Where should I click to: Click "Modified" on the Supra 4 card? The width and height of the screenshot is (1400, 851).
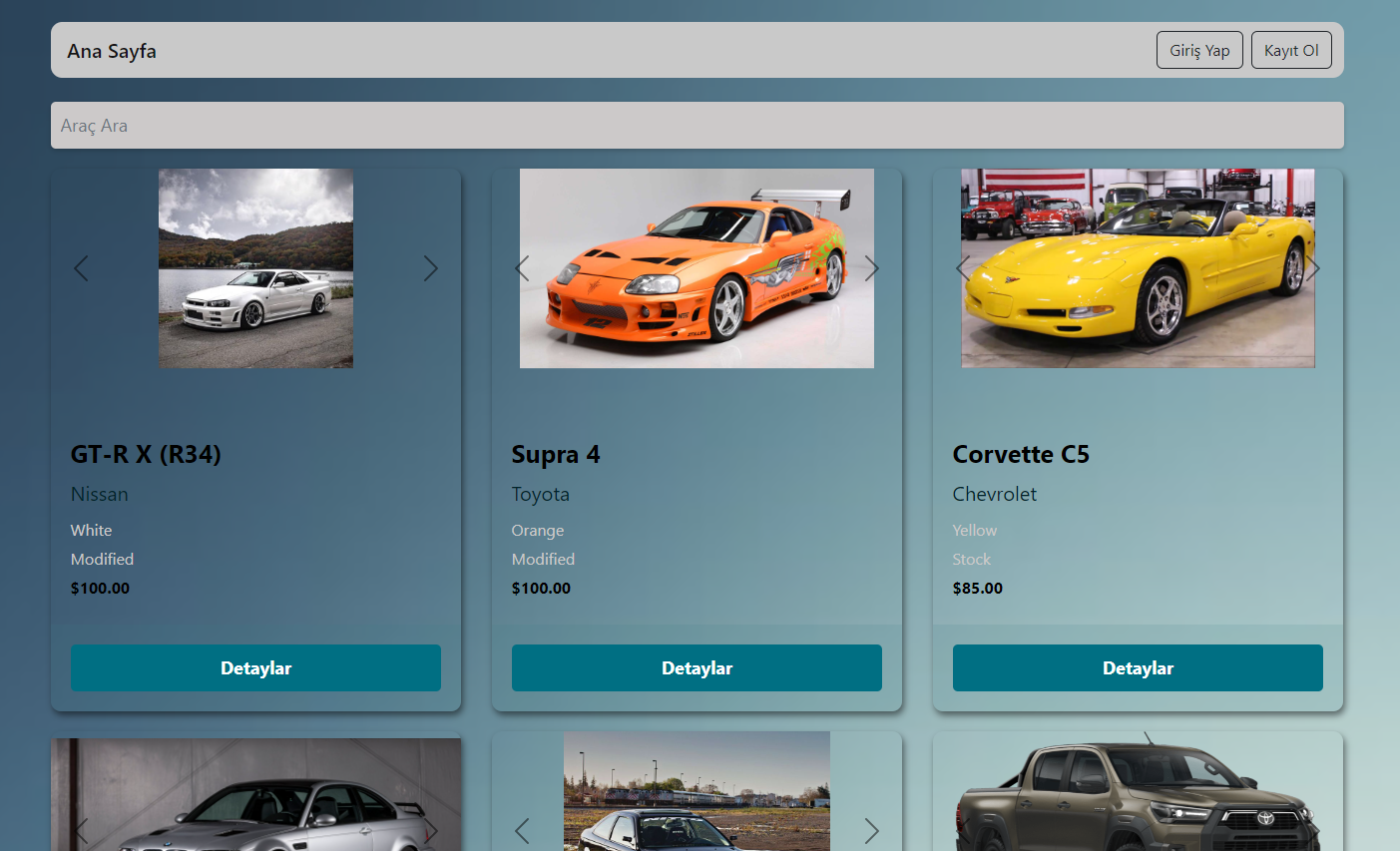pos(544,560)
